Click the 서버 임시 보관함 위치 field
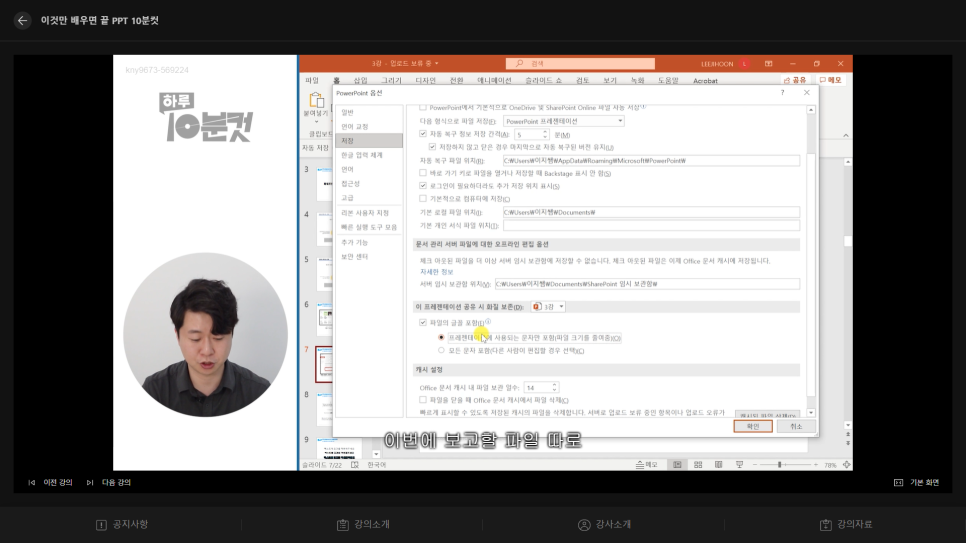 (647, 284)
